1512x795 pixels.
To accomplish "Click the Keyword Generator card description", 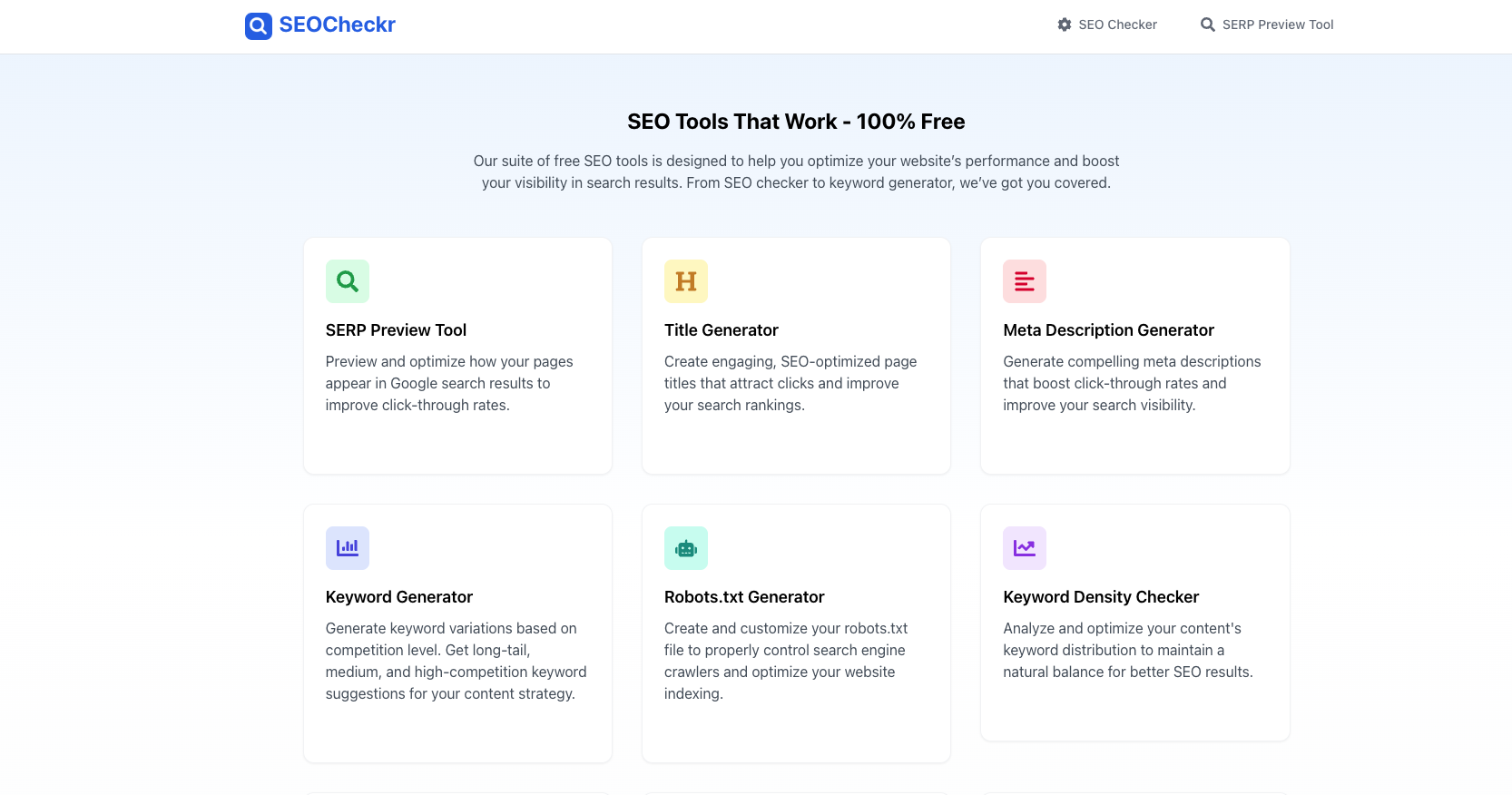I will pos(456,661).
